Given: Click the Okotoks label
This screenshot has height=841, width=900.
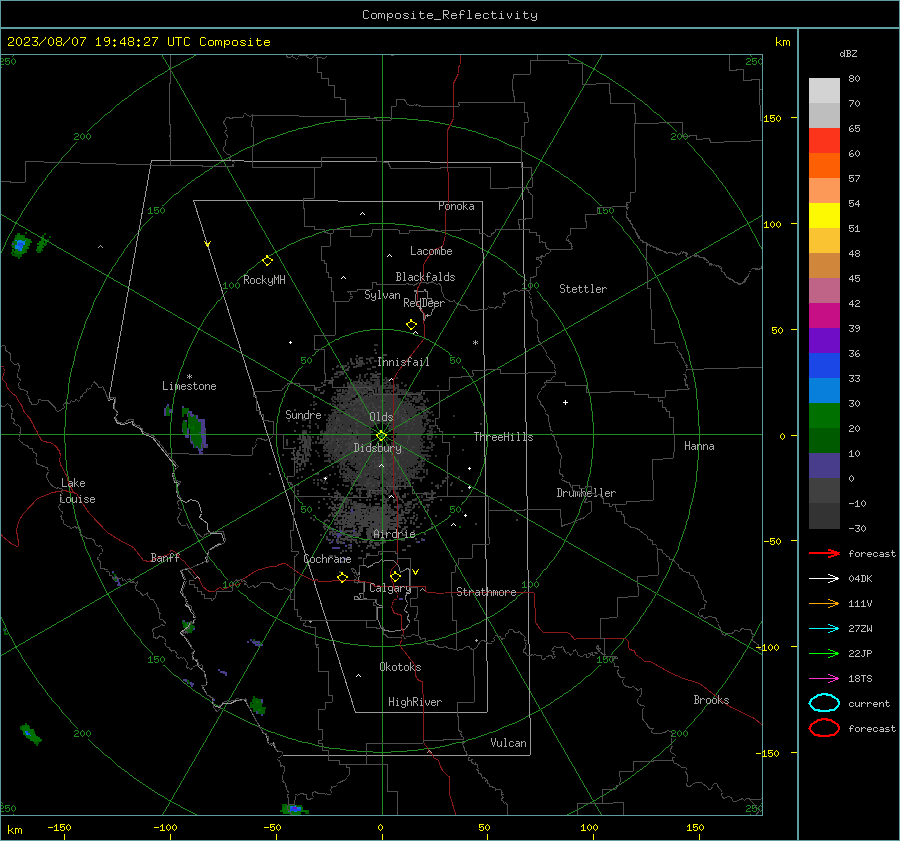Looking at the screenshot, I should pyautogui.click(x=400, y=667).
